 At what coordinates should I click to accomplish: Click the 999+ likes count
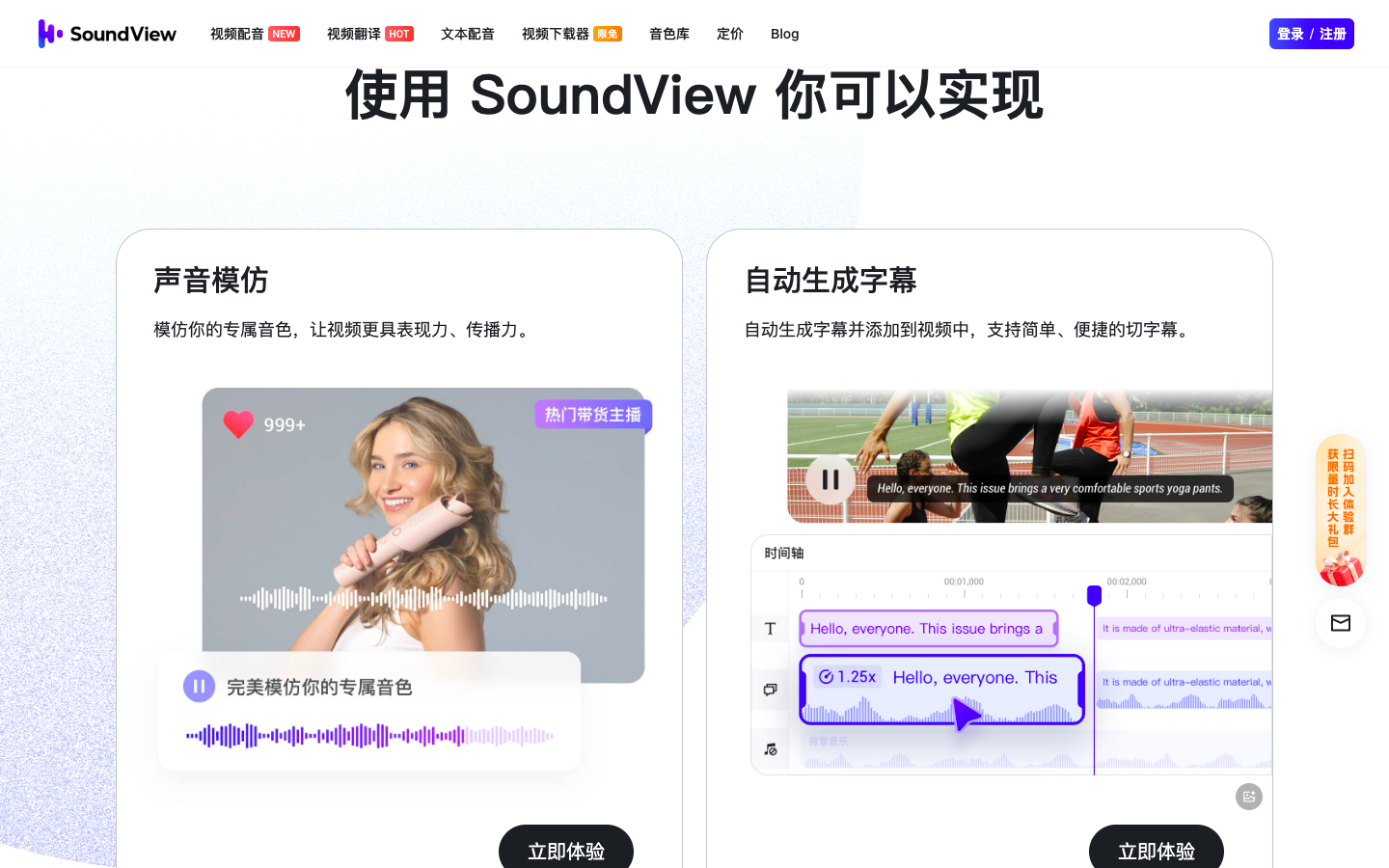(285, 425)
